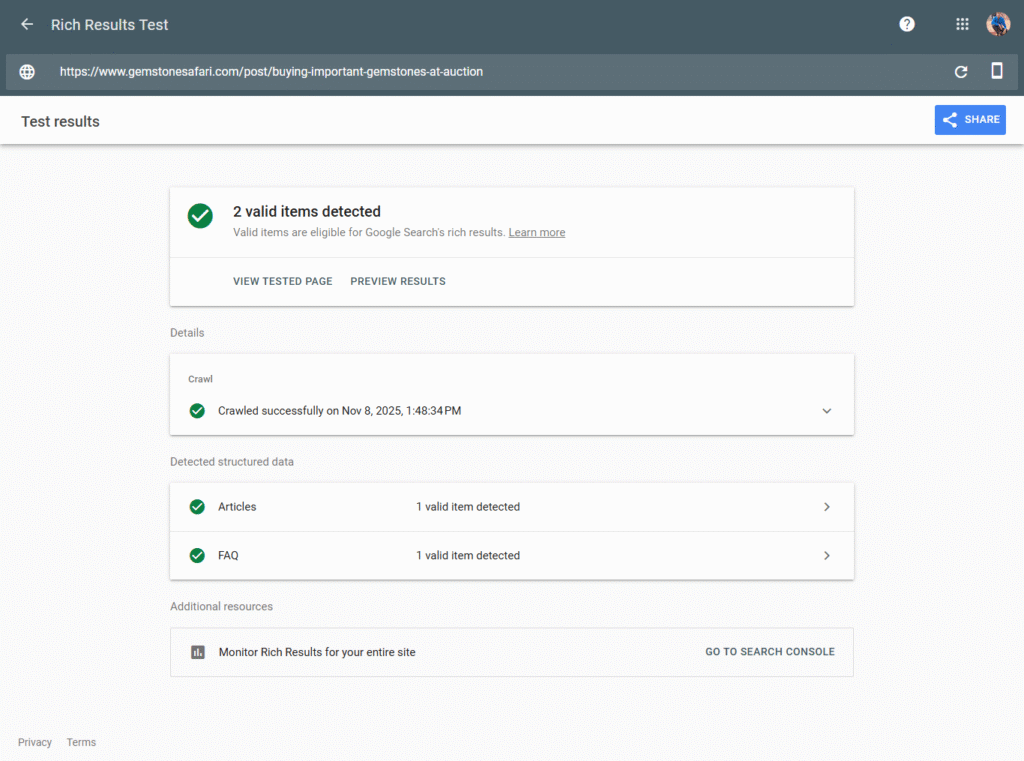Viewport: 1024px width, 761px height.
Task: Expand the FAQ structured data row
Action: 826,555
